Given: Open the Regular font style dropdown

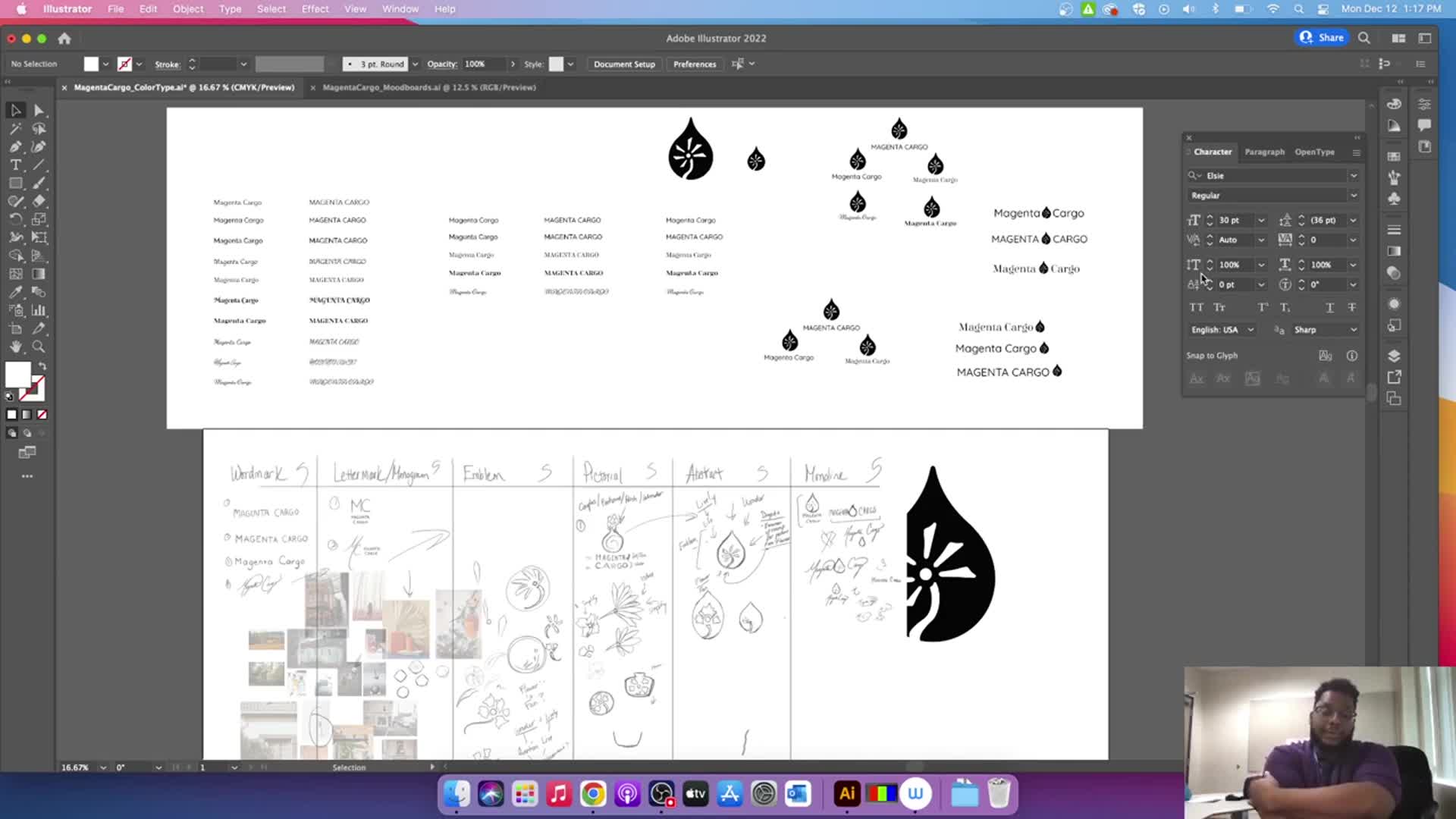Looking at the screenshot, I should click(1353, 196).
